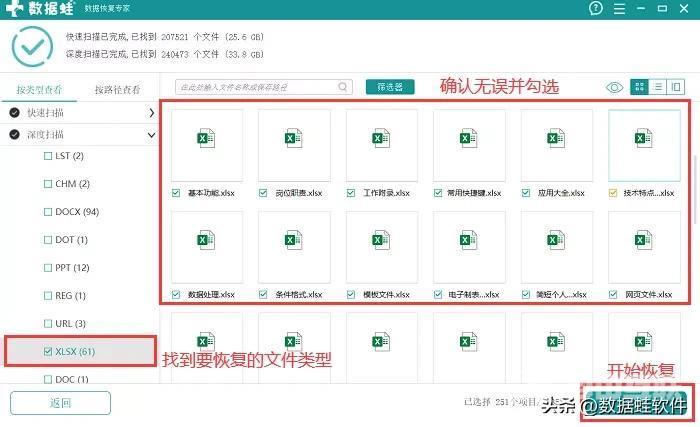Focus the file name search field
The height and width of the screenshot is (427, 700).
[263, 87]
